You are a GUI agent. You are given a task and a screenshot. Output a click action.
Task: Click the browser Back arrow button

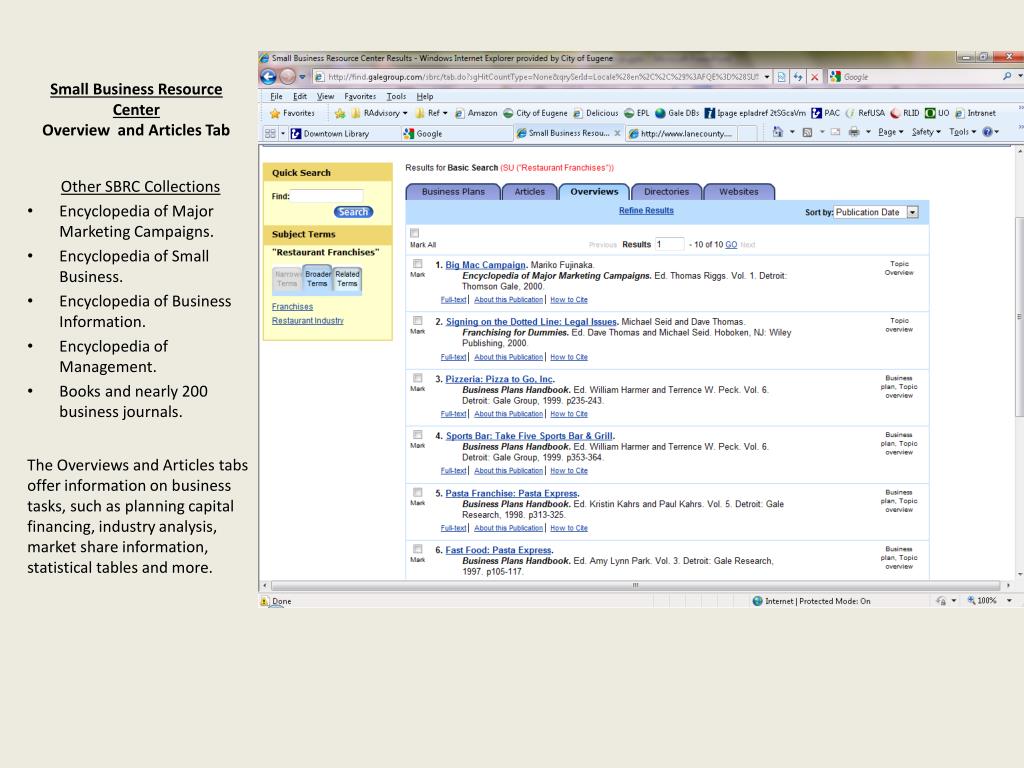pyautogui.click(x=268, y=76)
